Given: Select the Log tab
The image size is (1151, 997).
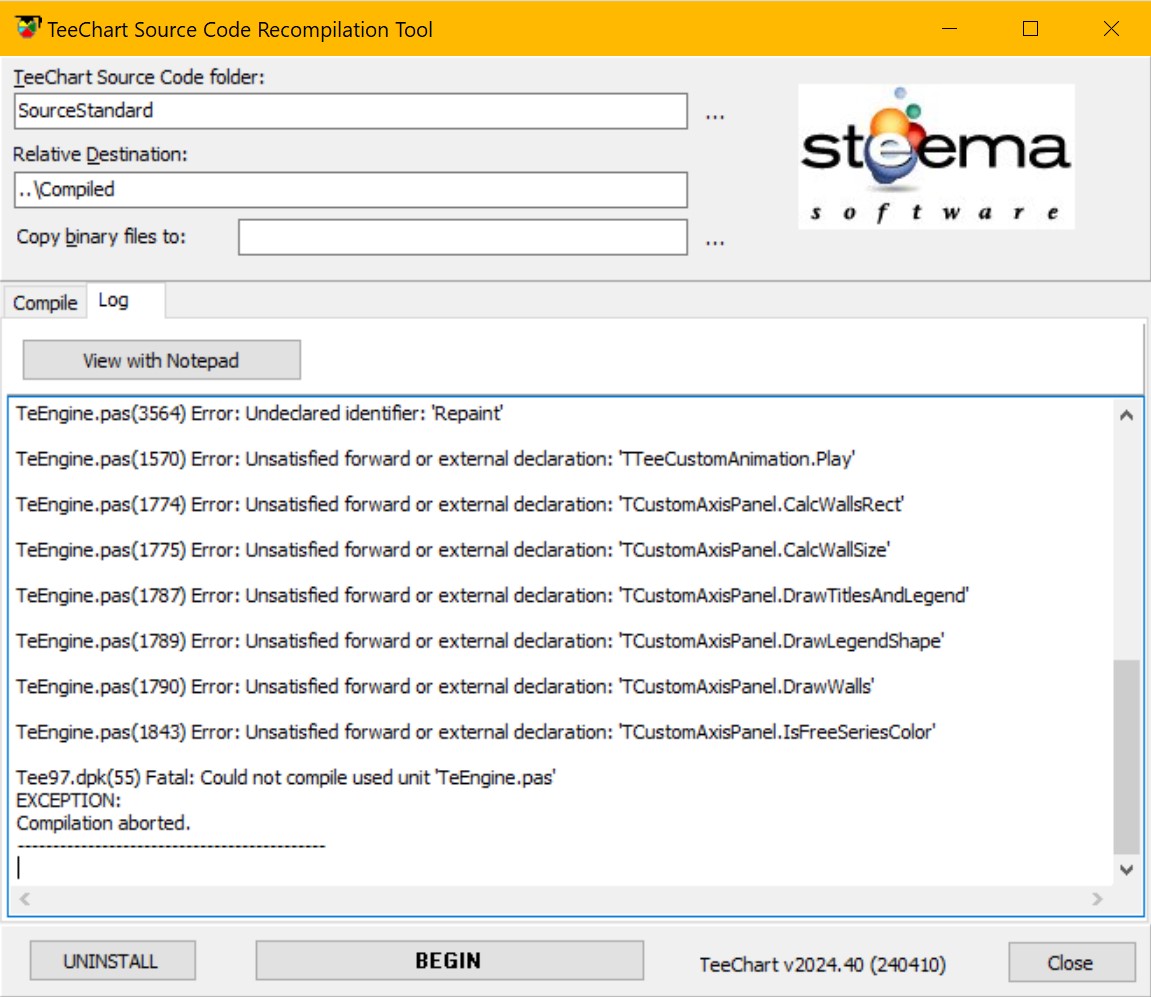Looking at the screenshot, I should (126, 300).
